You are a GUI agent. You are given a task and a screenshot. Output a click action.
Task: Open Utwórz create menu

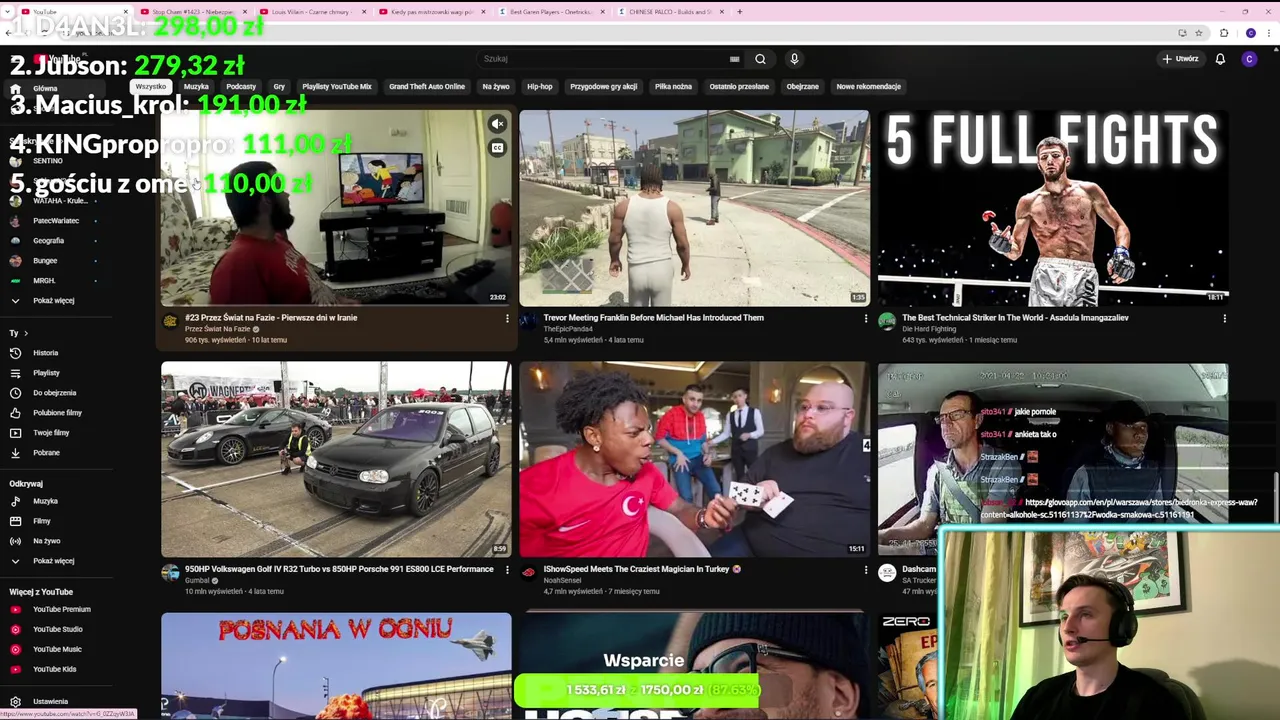1180,59
